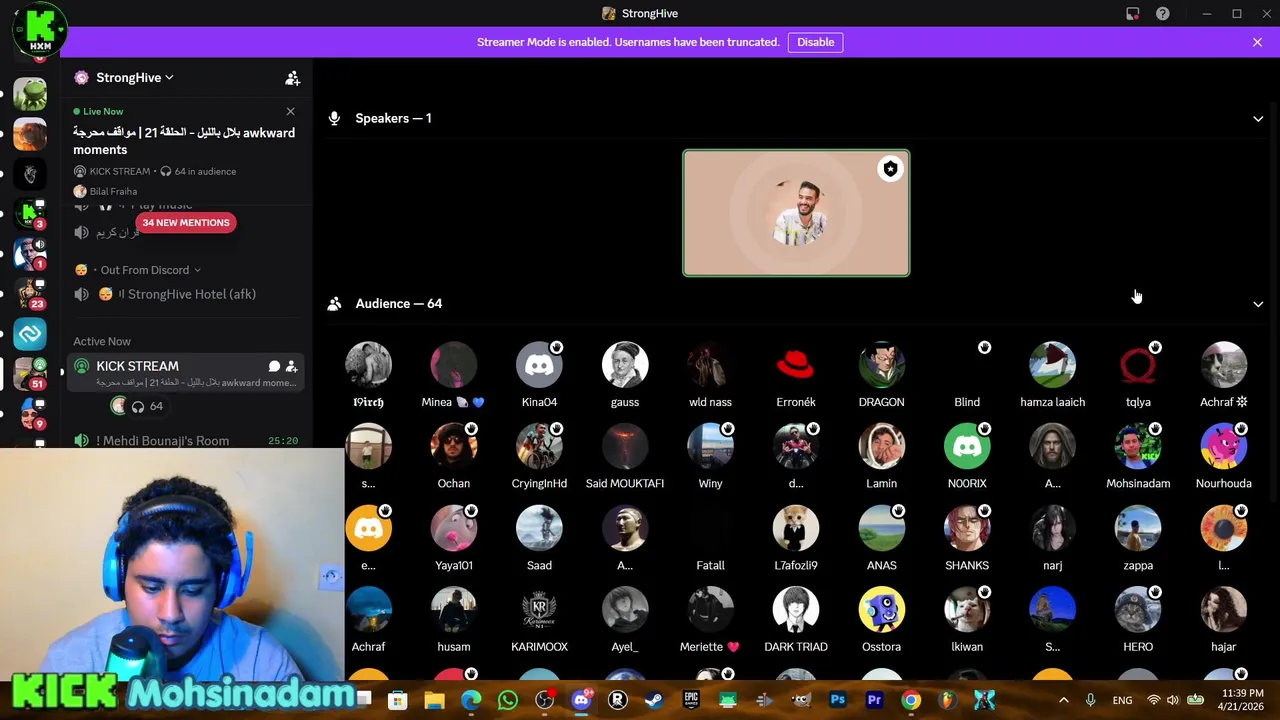Click audience member DRAGON
The height and width of the screenshot is (720, 1280).
coord(881,376)
